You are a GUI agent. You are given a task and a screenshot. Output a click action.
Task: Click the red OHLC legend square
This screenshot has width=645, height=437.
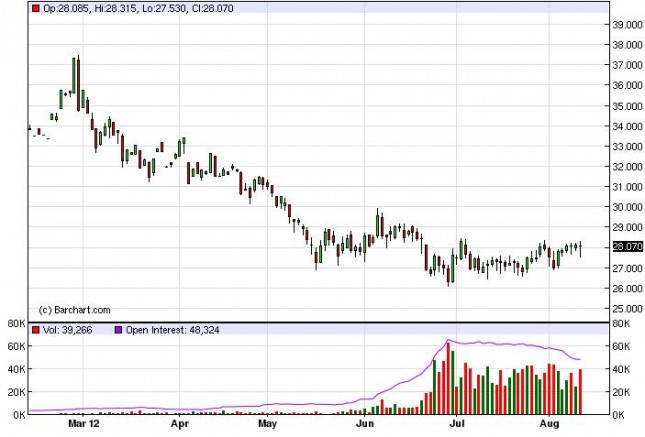click(x=36, y=8)
